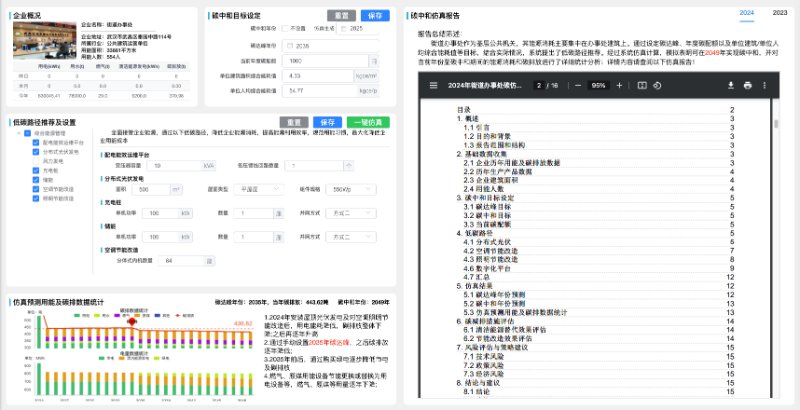Click 充电桩 单机功率 input showing 100
This screenshot has width=800, height=410.
tap(161, 213)
